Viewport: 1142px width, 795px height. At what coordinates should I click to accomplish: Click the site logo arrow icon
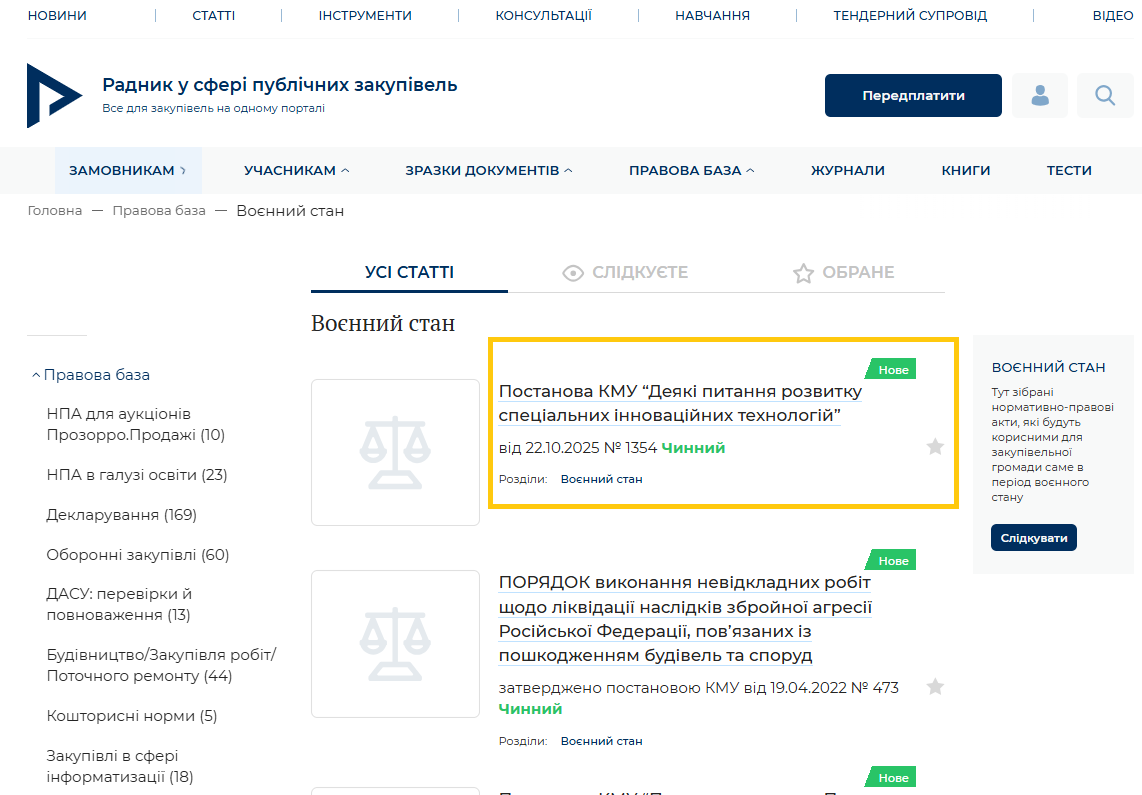point(54,96)
